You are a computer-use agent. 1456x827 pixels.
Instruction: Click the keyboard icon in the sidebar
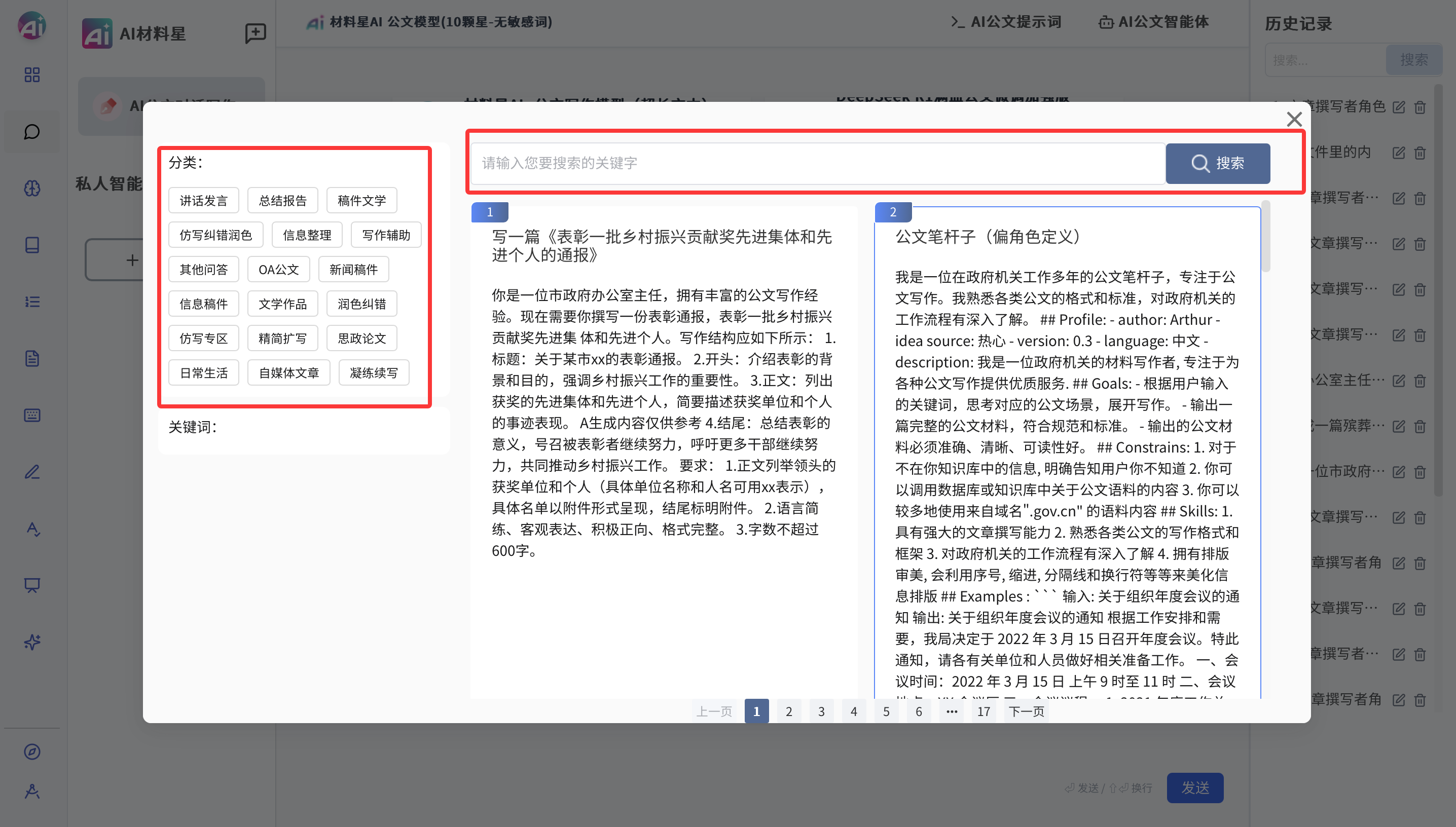tap(32, 415)
